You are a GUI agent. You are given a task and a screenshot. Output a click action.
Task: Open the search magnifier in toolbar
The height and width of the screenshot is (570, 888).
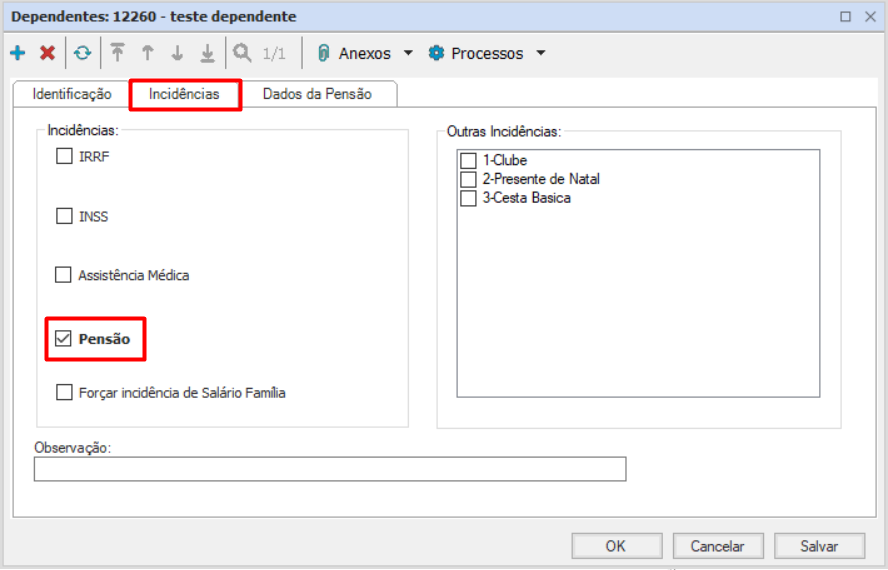[x=242, y=53]
